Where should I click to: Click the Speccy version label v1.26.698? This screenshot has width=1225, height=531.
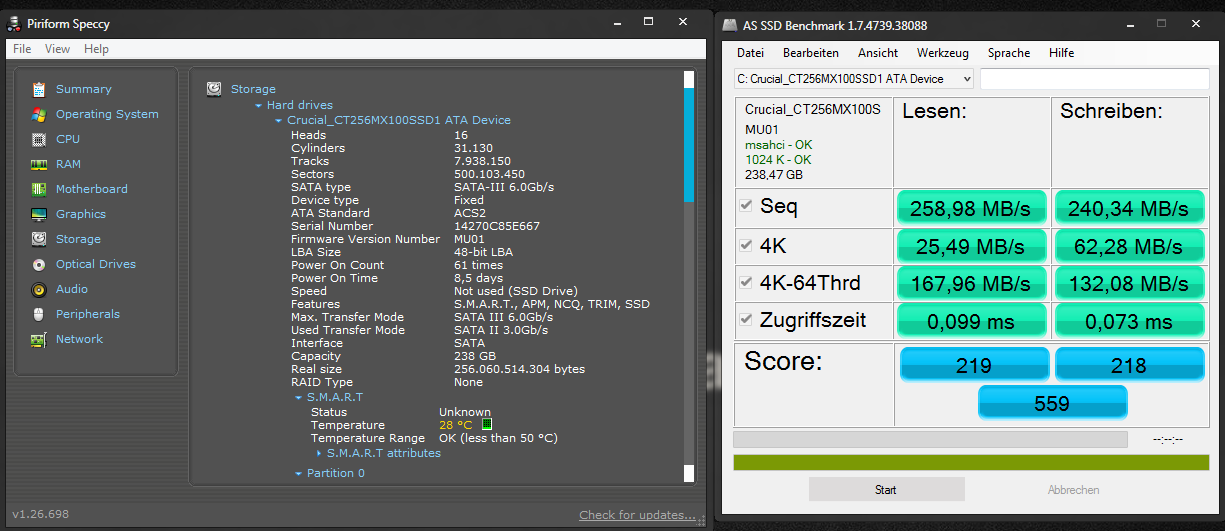pyautogui.click(x=40, y=514)
